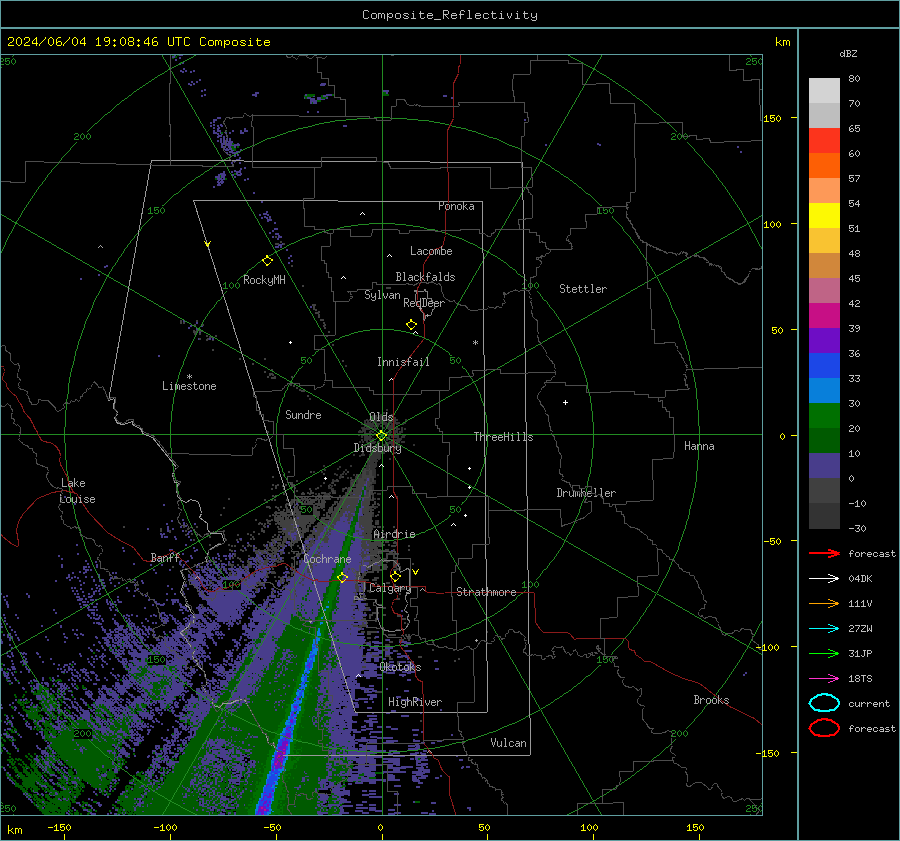The width and height of the screenshot is (900, 841).
Task: Click the Banff label
Action: click(x=165, y=557)
